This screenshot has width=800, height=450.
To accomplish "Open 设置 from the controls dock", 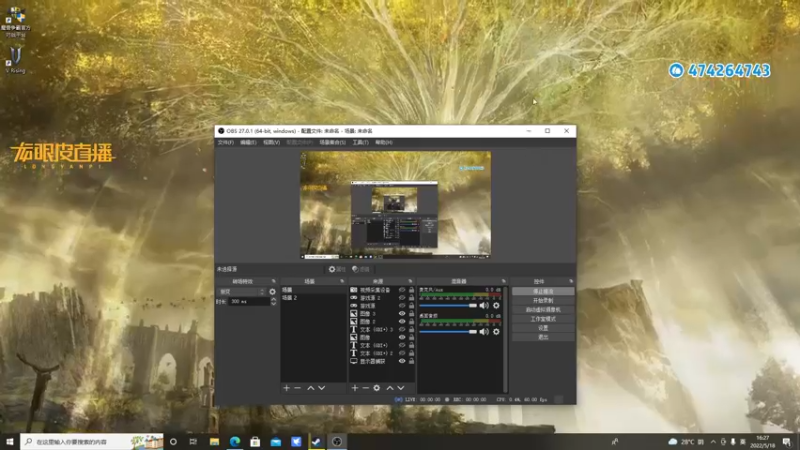I will [543, 328].
